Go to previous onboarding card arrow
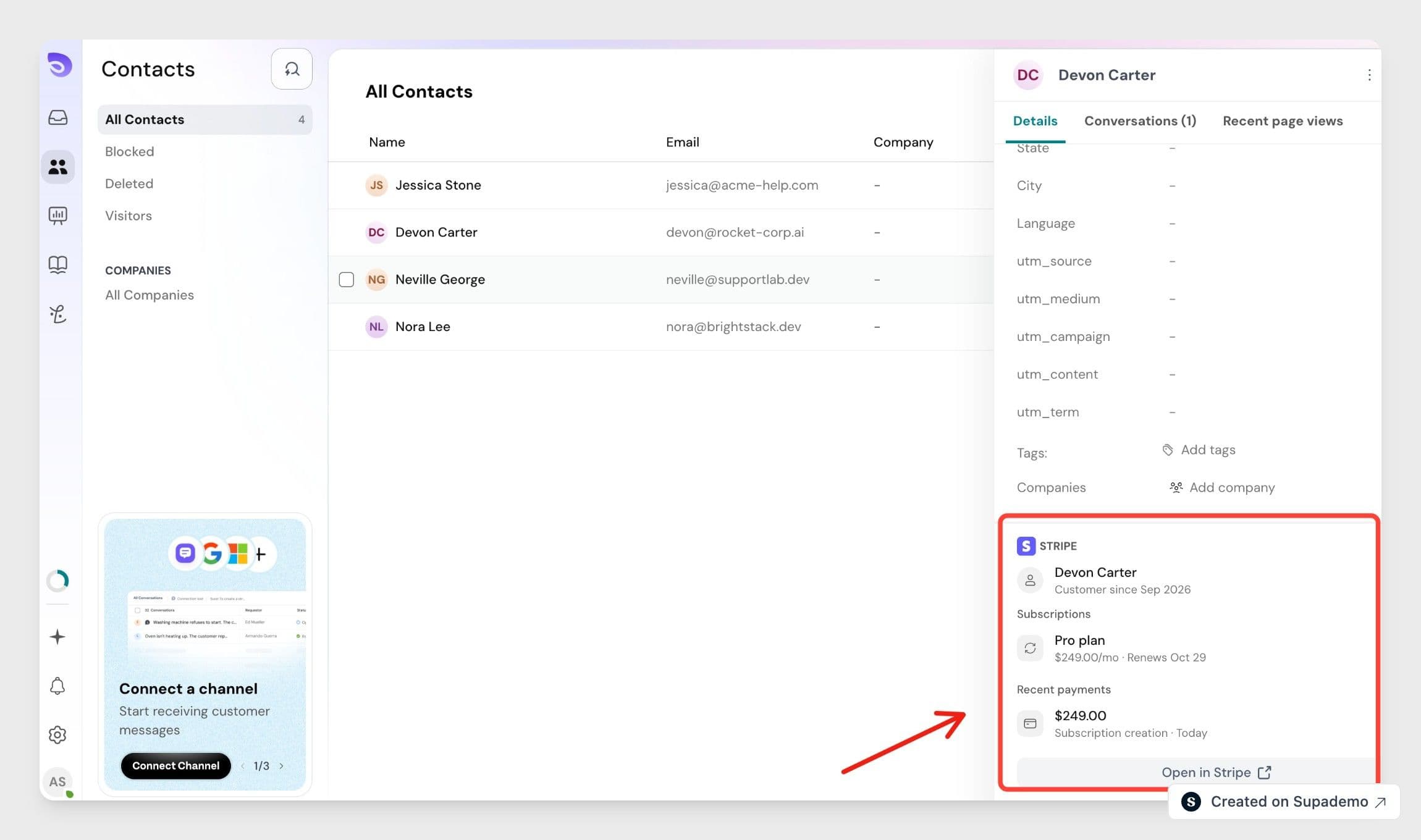The image size is (1421, 840). [243, 766]
